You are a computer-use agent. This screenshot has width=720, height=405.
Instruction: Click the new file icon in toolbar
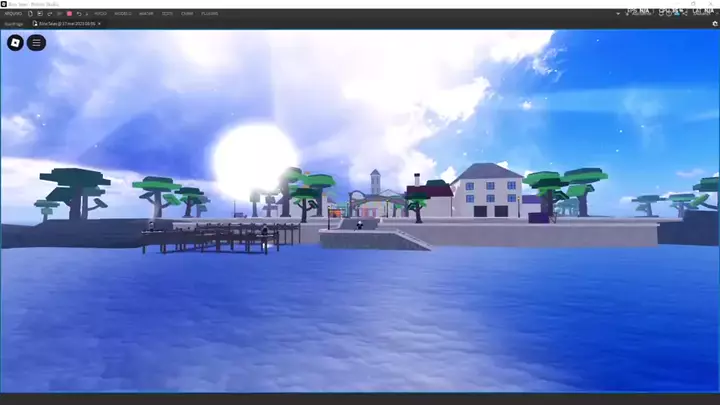(31, 13)
